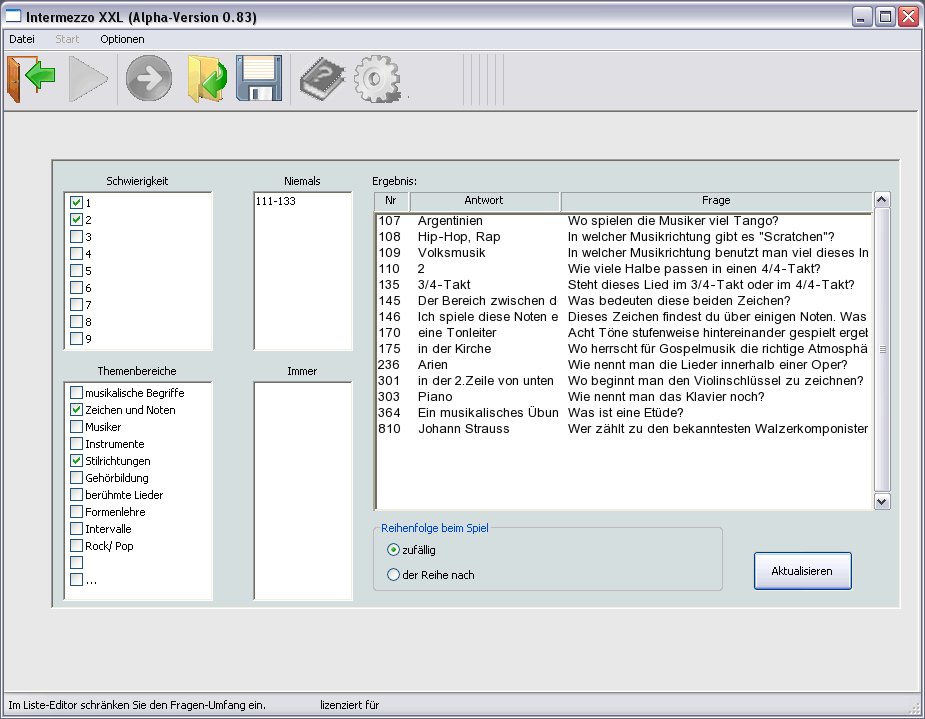Enable difficulty level 3
The image size is (925, 719).
point(76,237)
